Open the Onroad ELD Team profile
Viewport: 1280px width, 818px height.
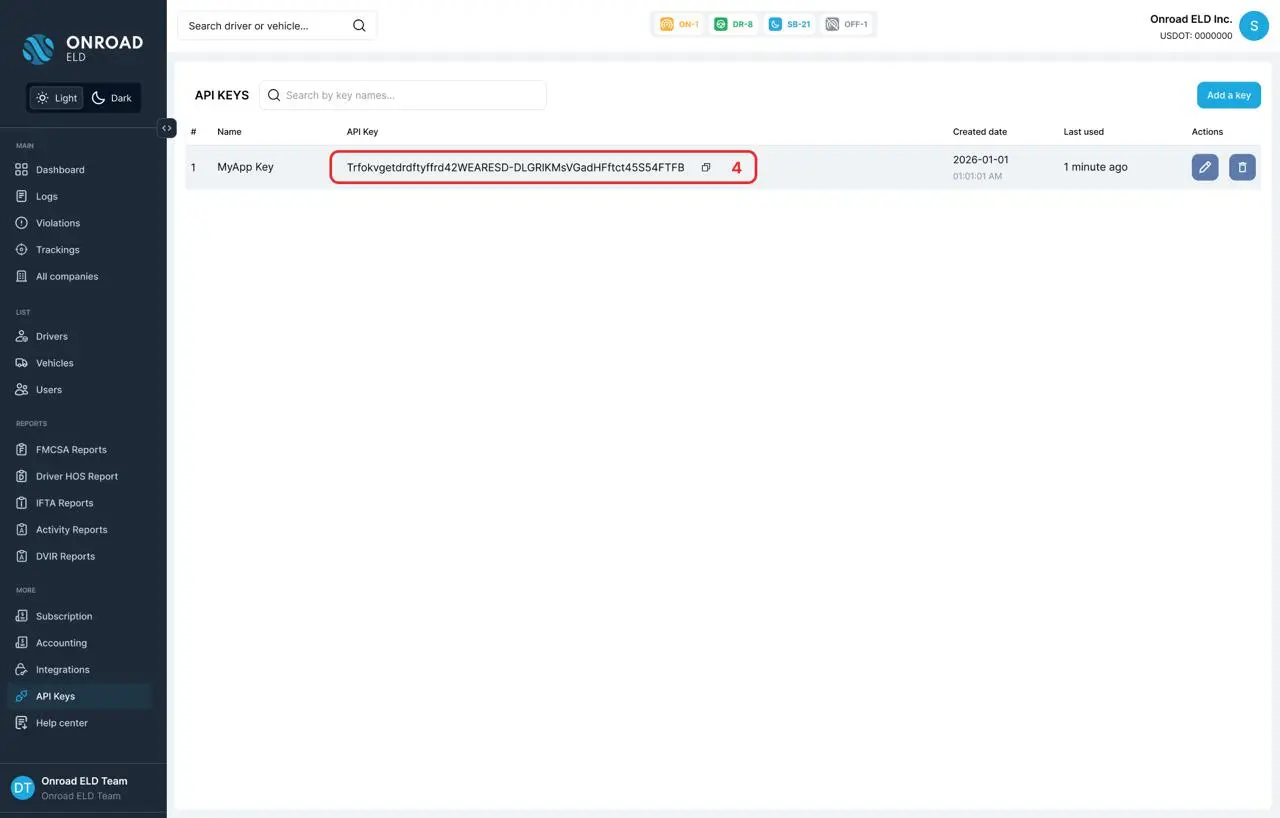(84, 788)
